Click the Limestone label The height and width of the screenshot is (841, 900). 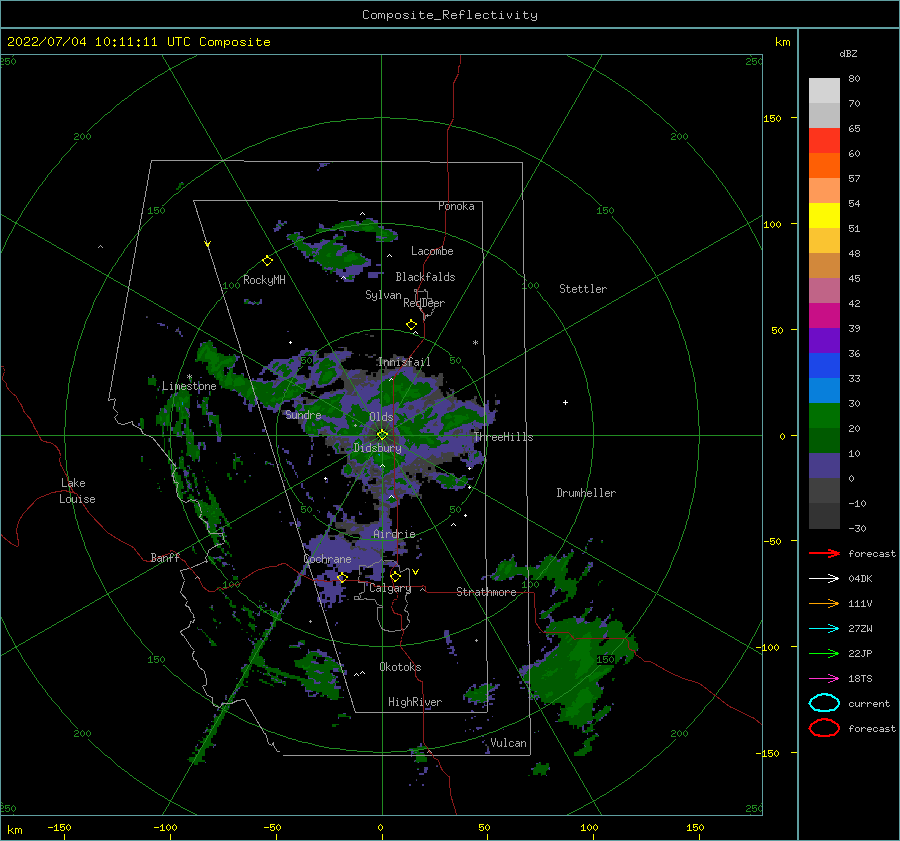tap(189, 386)
